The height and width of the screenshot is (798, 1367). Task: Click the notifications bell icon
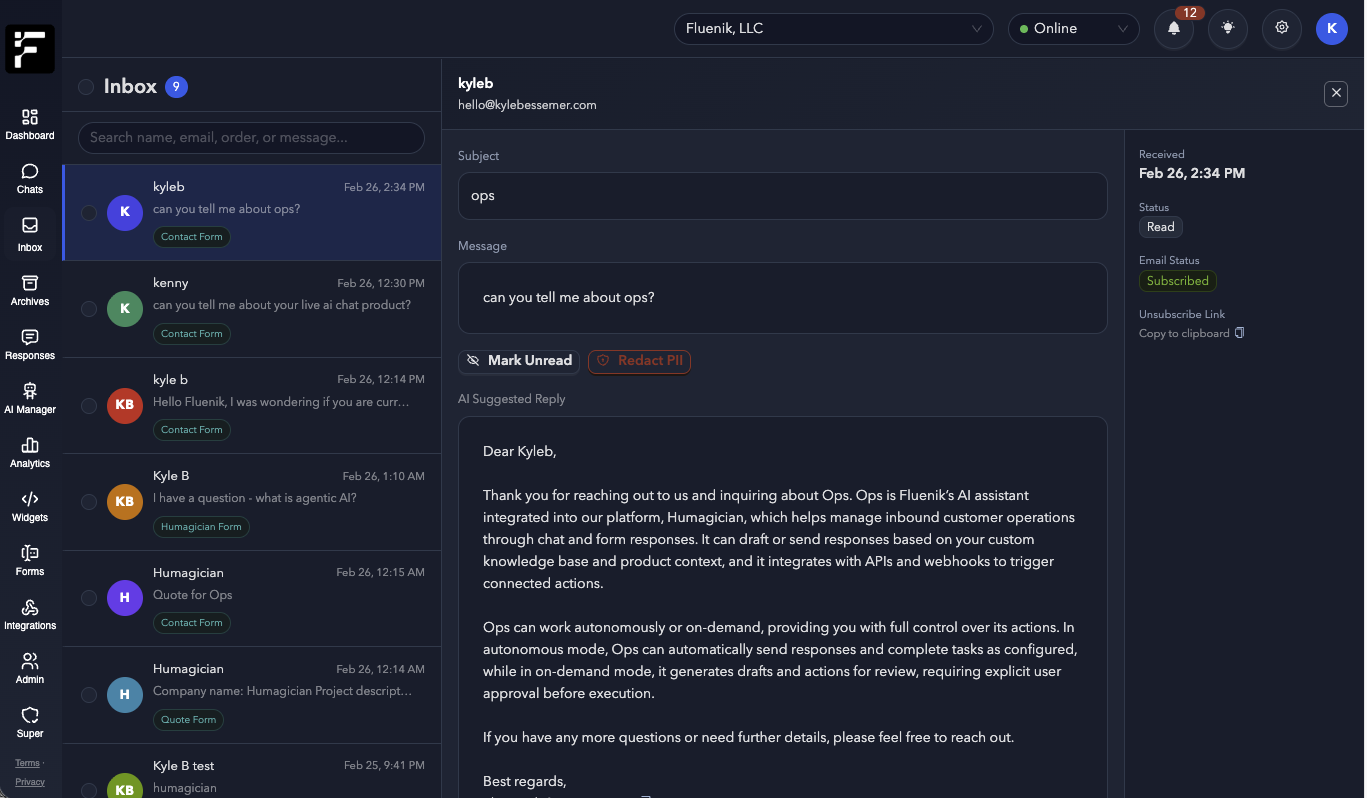point(1174,29)
